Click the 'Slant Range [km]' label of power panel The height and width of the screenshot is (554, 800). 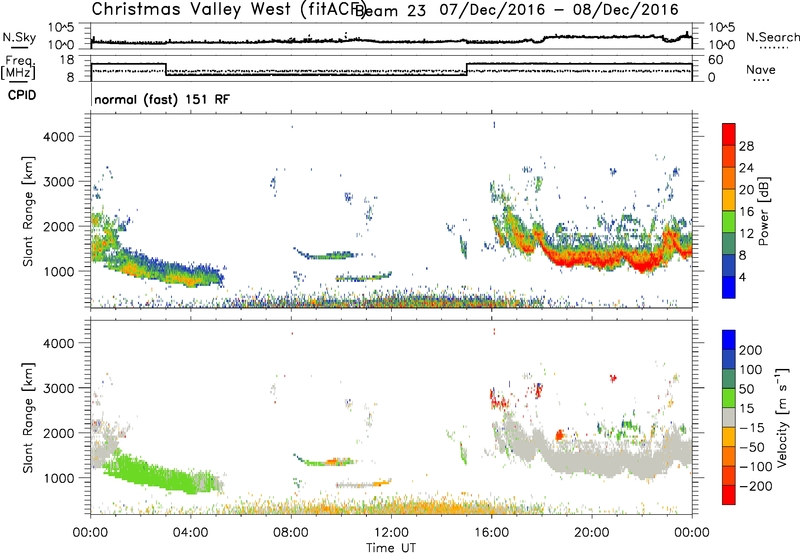coord(28,211)
